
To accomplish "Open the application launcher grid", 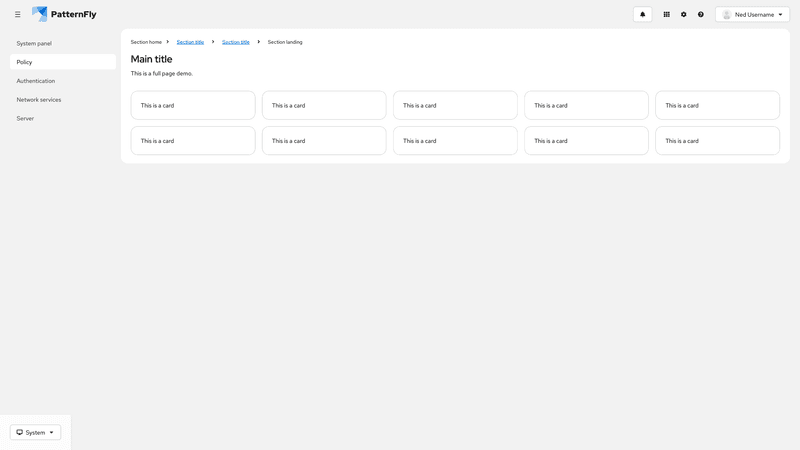I will click(667, 14).
